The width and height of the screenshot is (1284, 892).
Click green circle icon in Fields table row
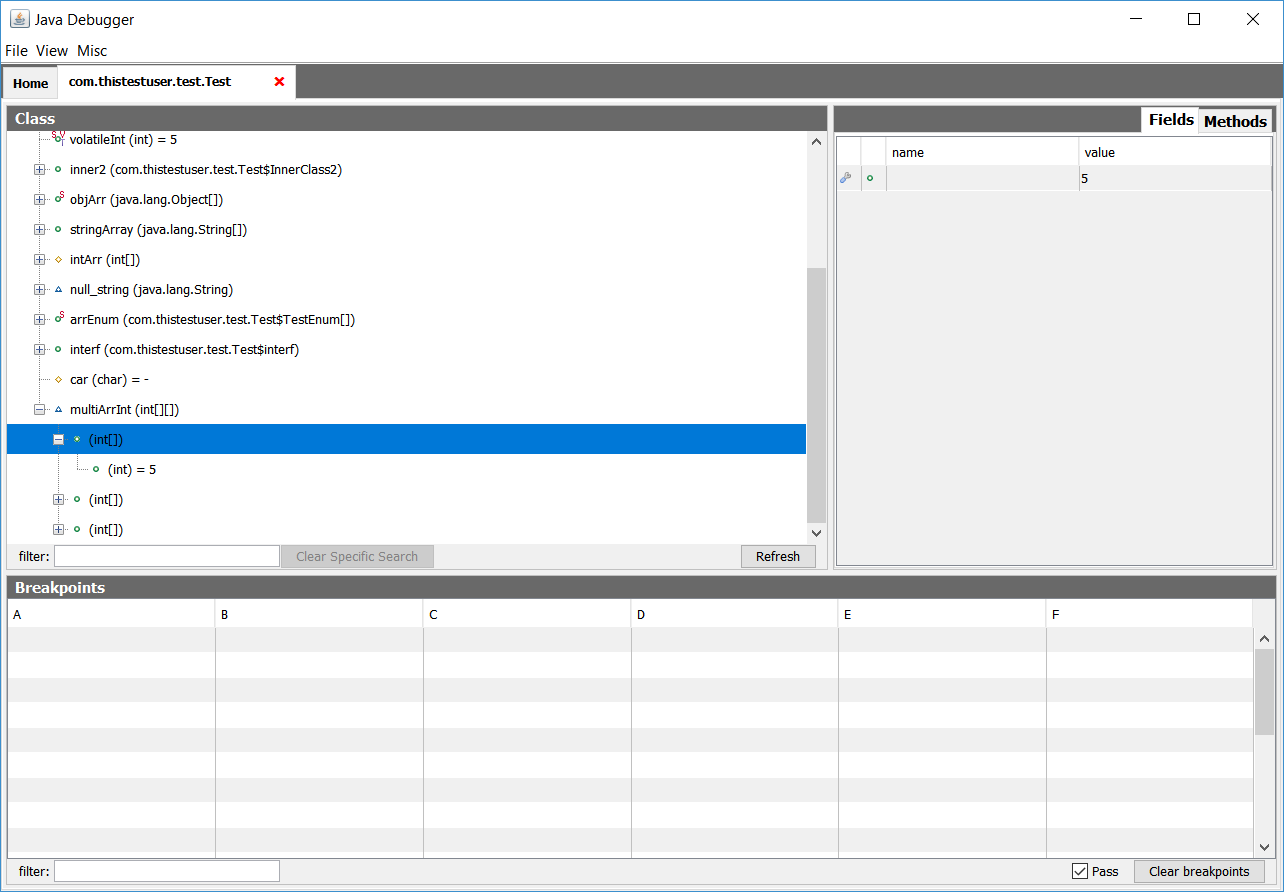coord(869,178)
